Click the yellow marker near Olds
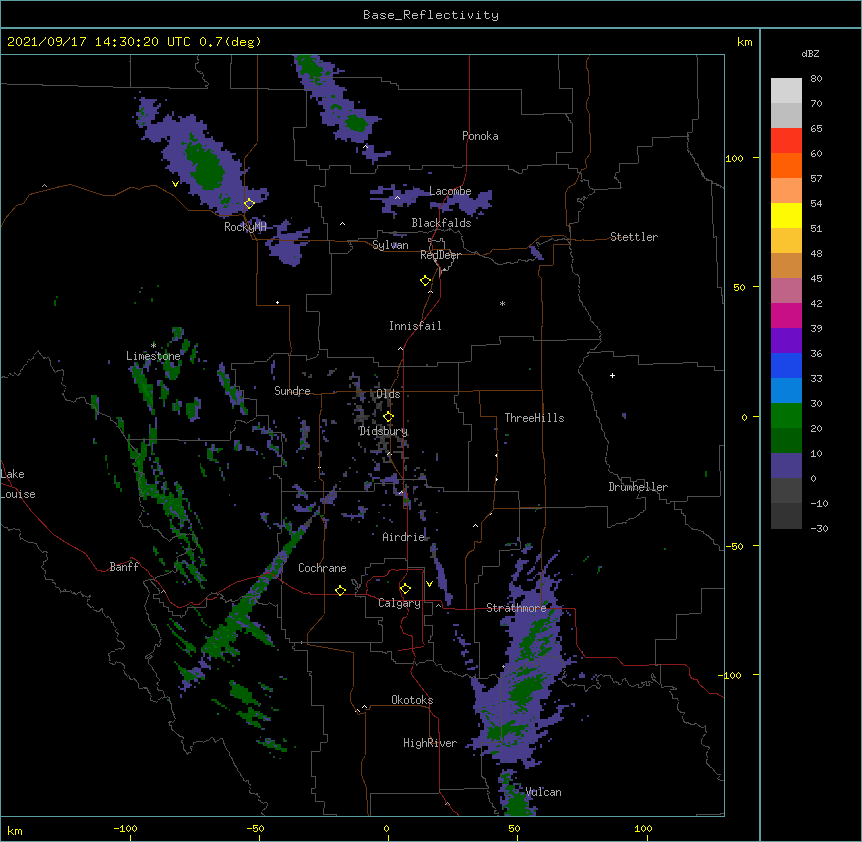862x842 pixels. pyautogui.click(x=388, y=417)
